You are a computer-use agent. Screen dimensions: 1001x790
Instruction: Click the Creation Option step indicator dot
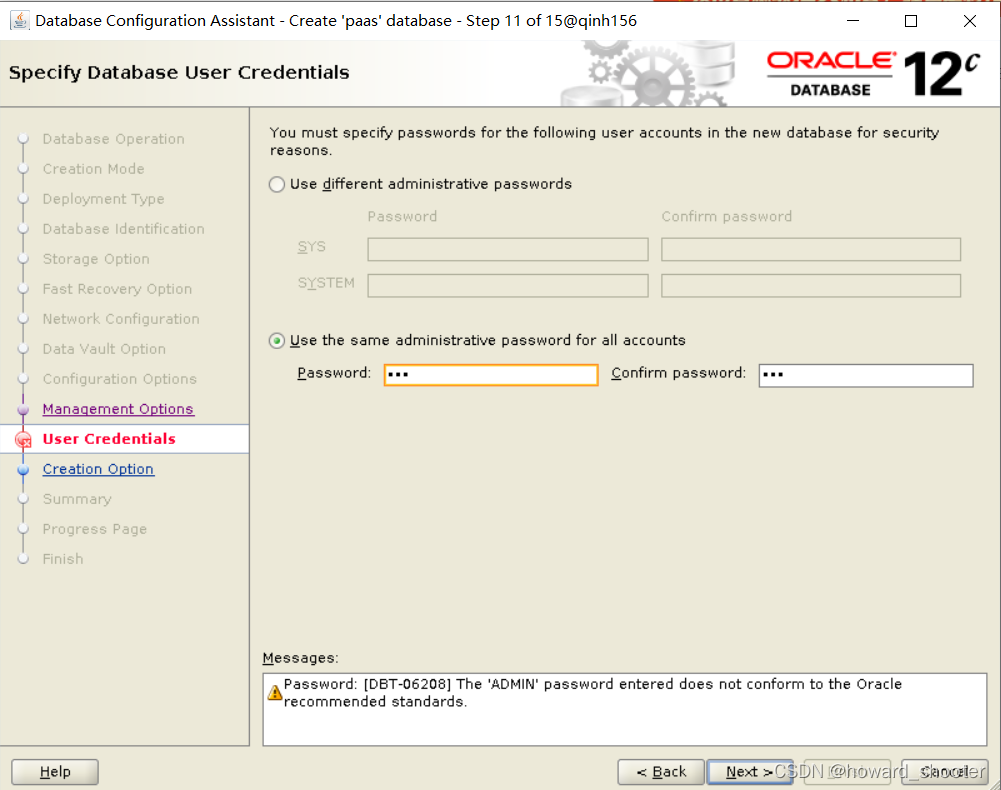click(22, 468)
